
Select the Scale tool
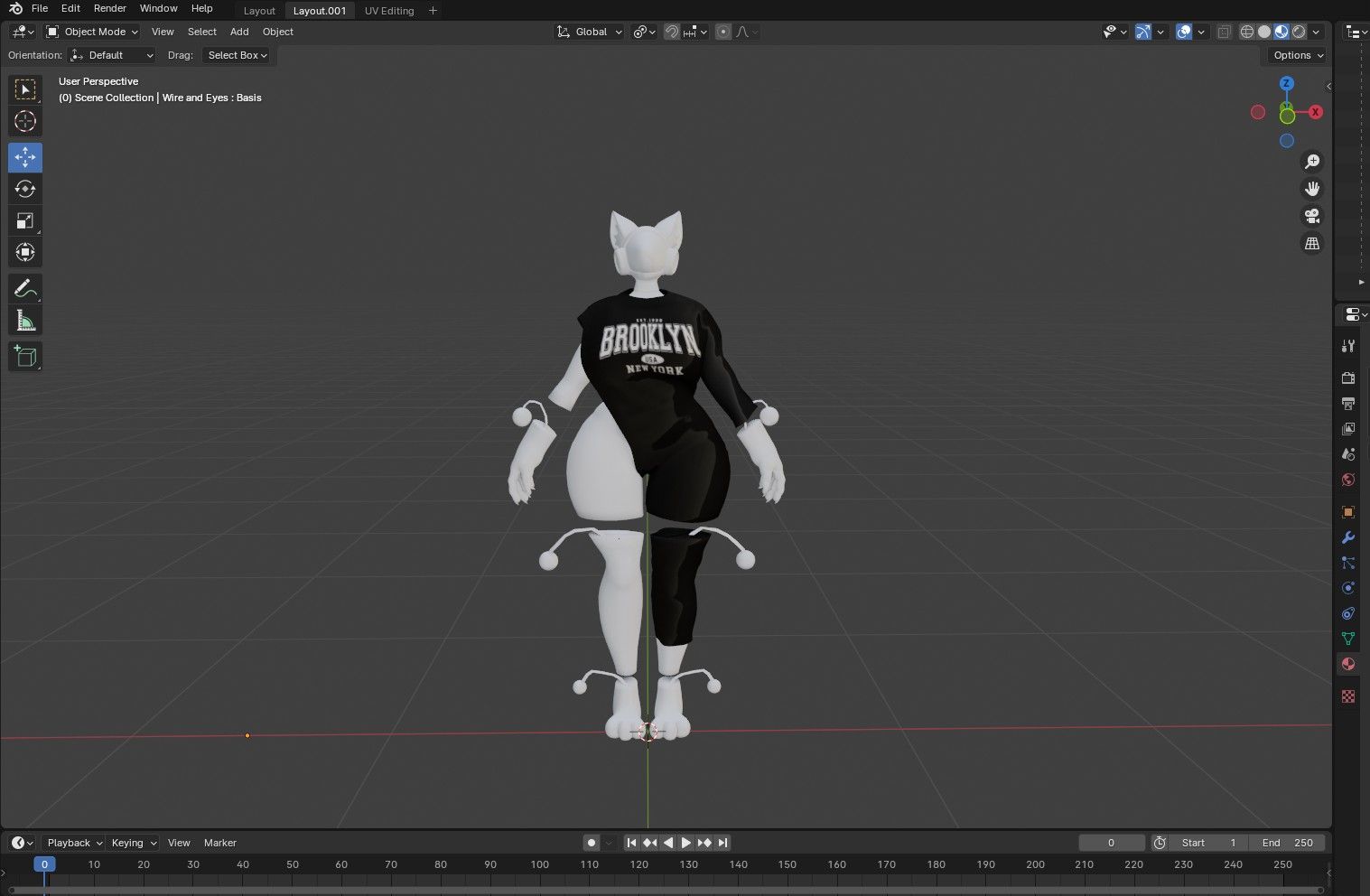[25, 220]
